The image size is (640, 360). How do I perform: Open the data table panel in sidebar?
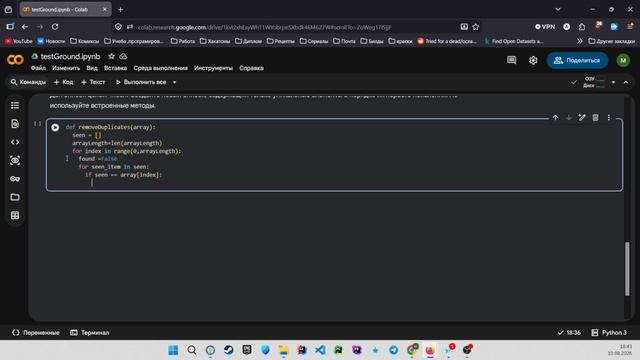[x=15, y=216]
